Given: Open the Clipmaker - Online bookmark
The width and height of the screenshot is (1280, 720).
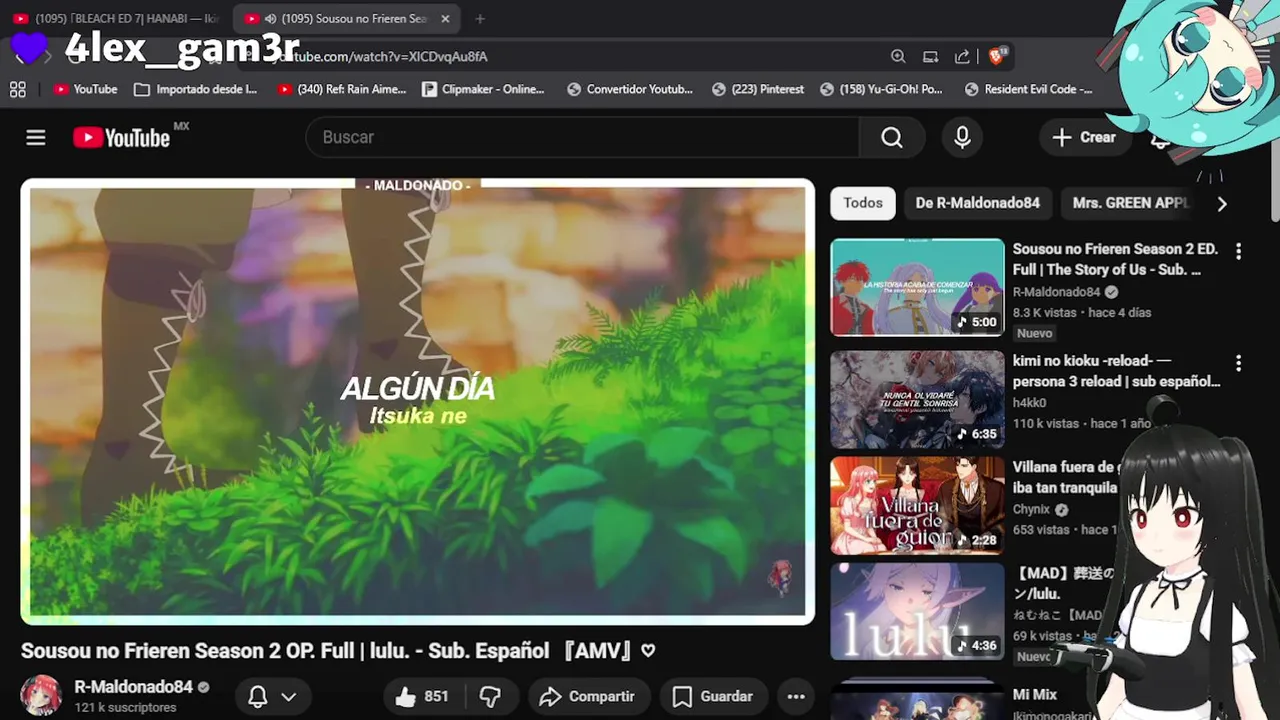Looking at the screenshot, I should [483, 89].
